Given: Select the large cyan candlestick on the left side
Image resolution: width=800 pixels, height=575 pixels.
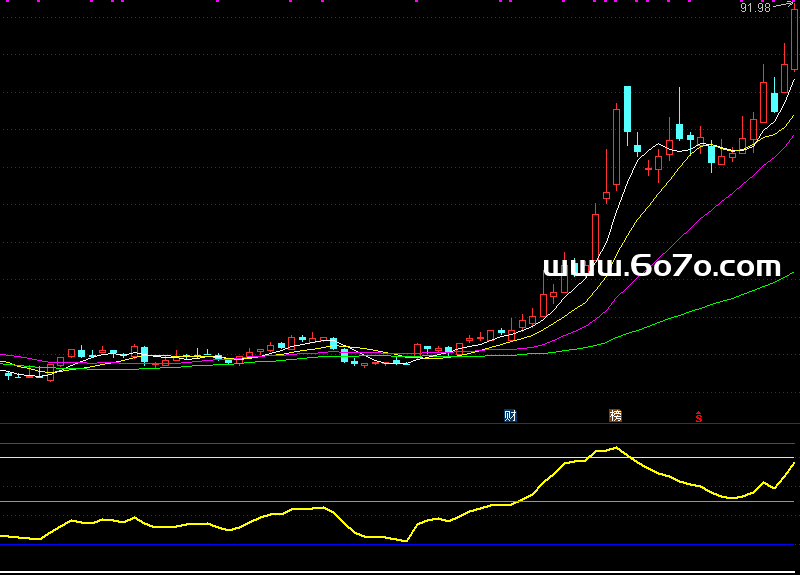Looking at the screenshot, I should (144, 354).
